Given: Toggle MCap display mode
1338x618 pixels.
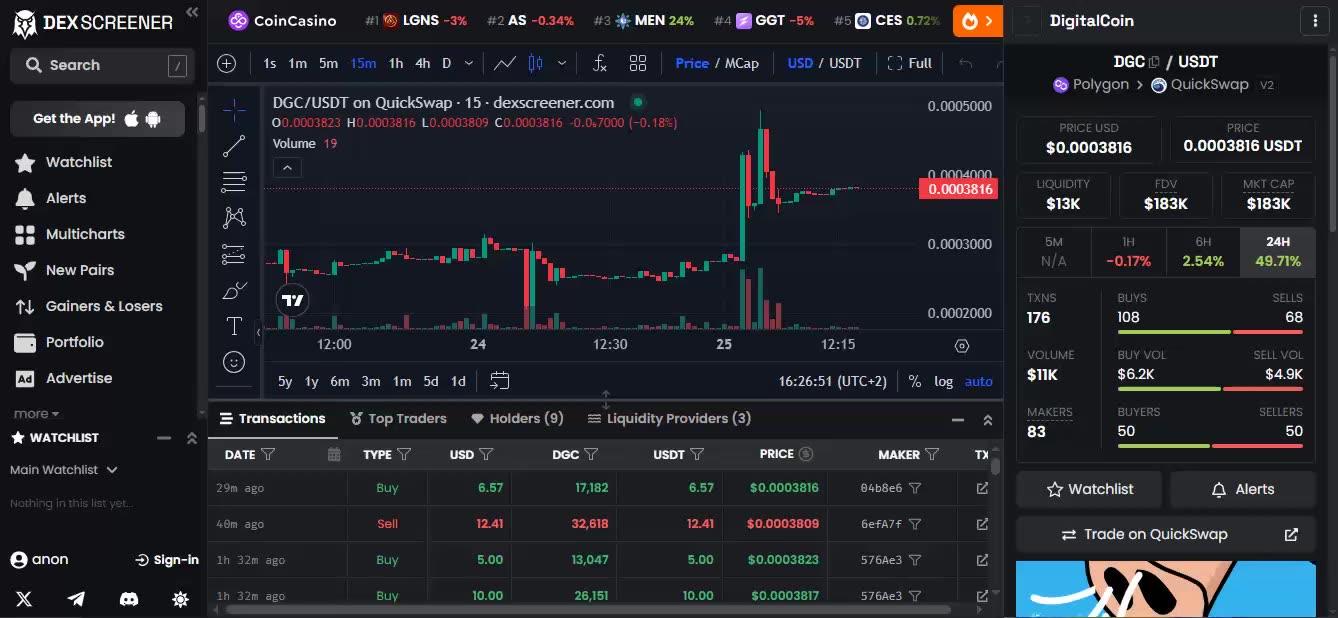Looking at the screenshot, I should click(x=742, y=63).
